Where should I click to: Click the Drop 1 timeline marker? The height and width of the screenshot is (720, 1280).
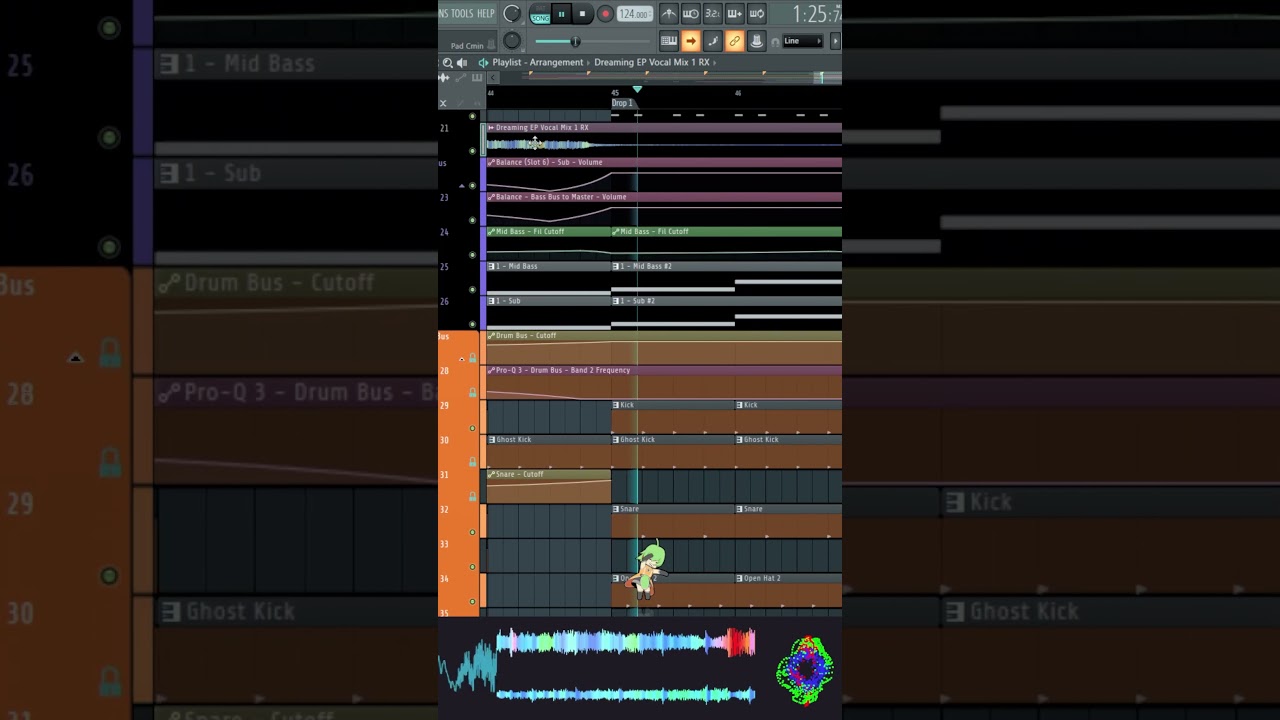pyautogui.click(x=622, y=103)
